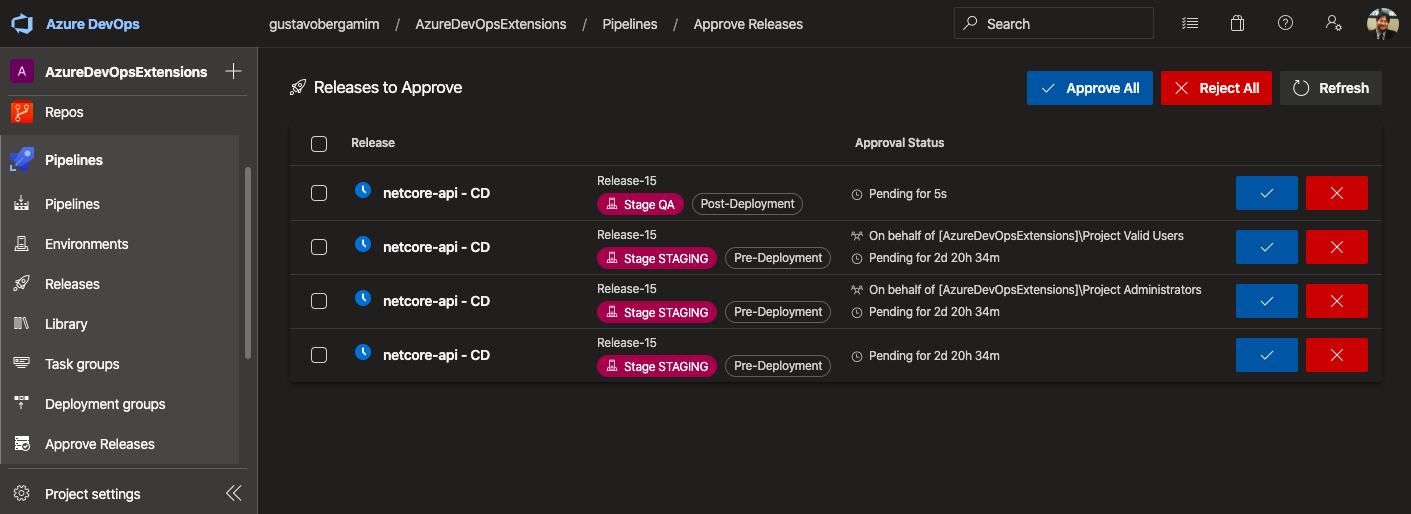Click the plus icon beside AzureDevOpsExtensions project

coord(233,71)
